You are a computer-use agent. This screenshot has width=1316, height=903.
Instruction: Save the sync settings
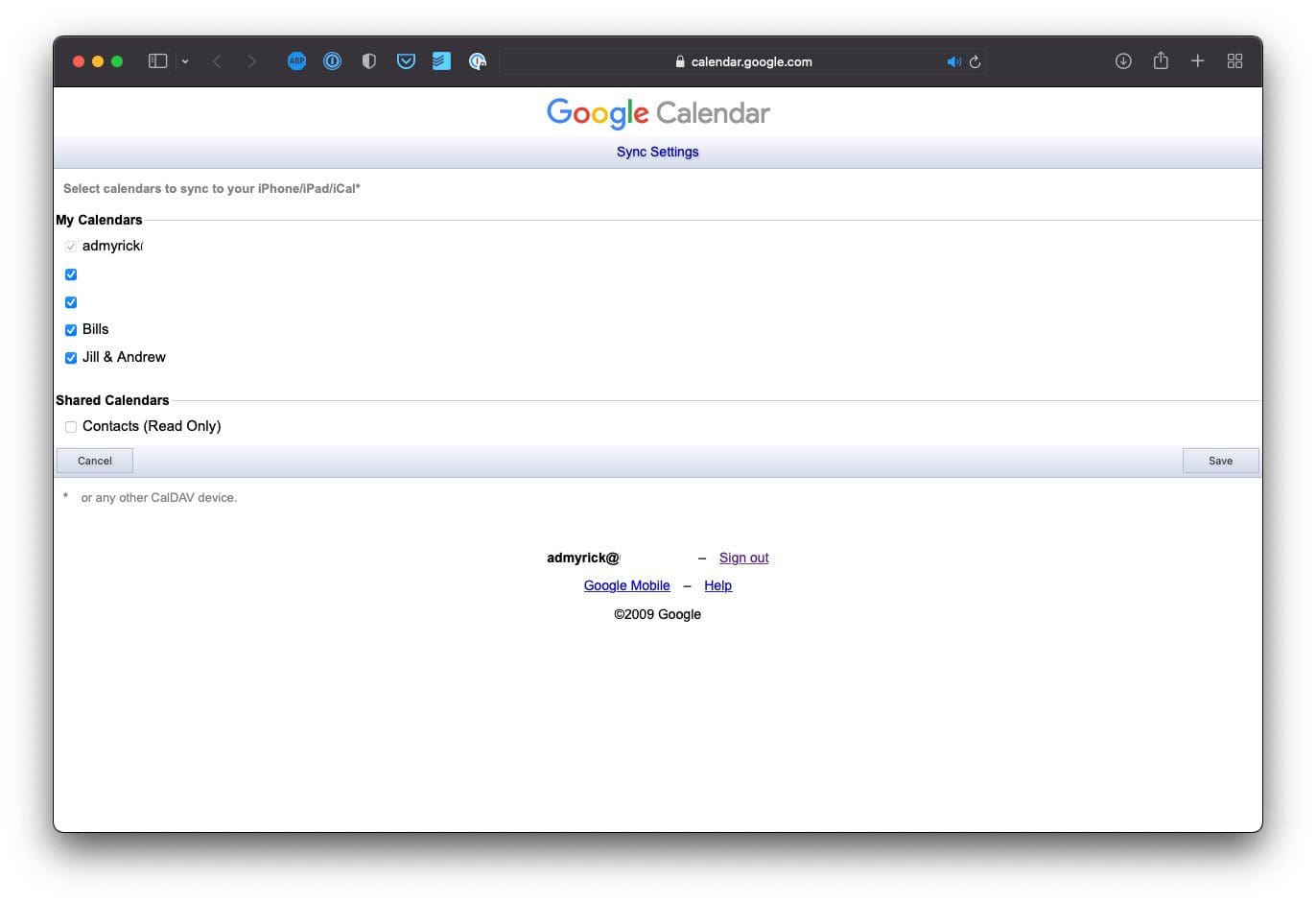coord(1220,461)
